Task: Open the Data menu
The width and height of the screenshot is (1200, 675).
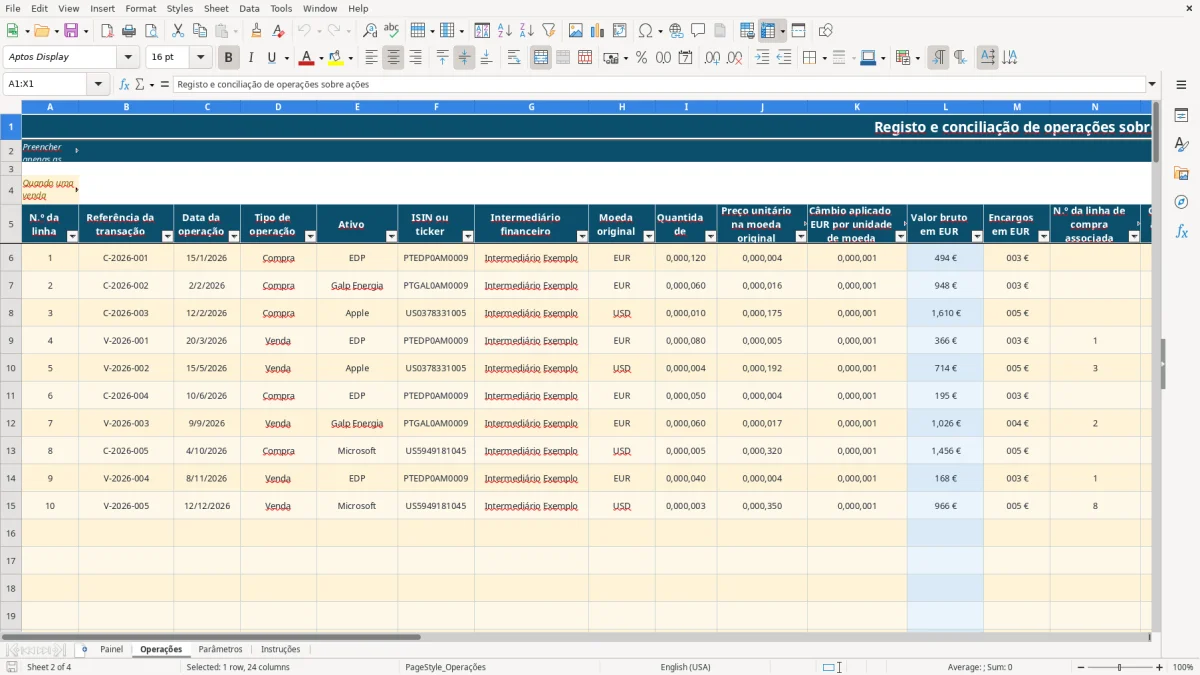Action: (x=249, y=8)
